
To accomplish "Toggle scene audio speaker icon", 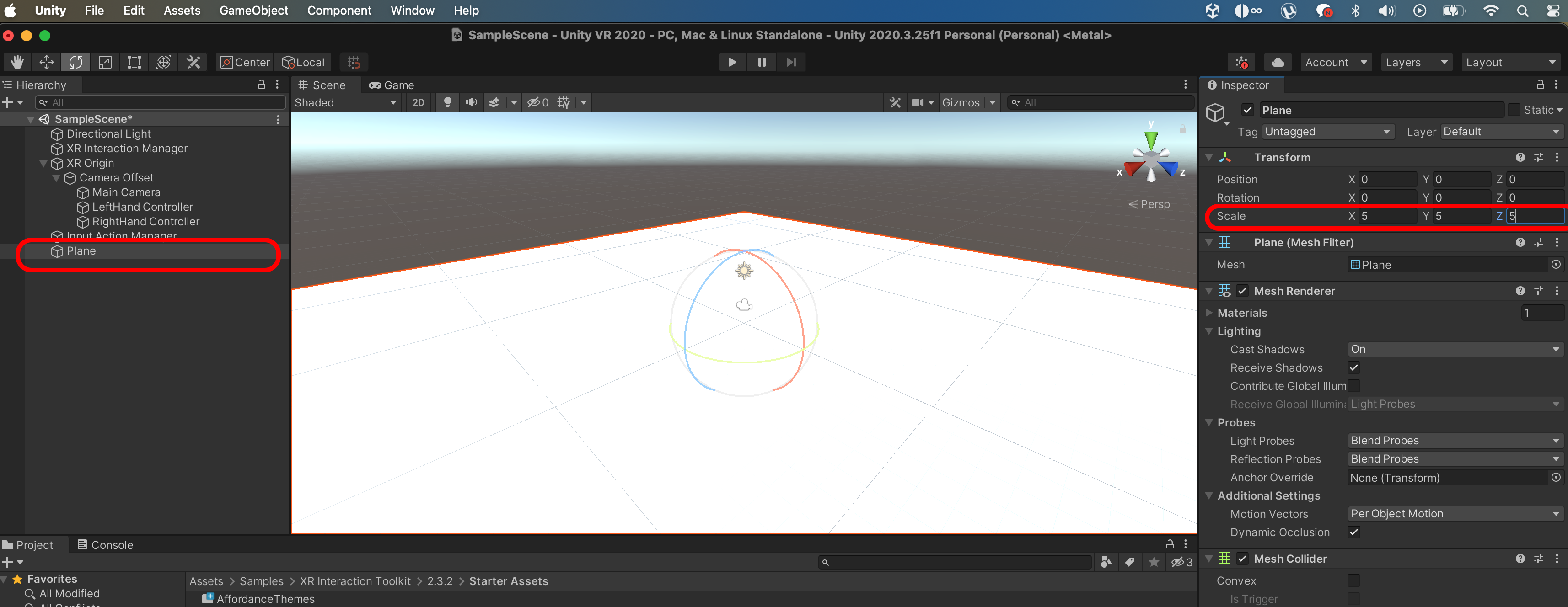I will click(x=471, y=102).
